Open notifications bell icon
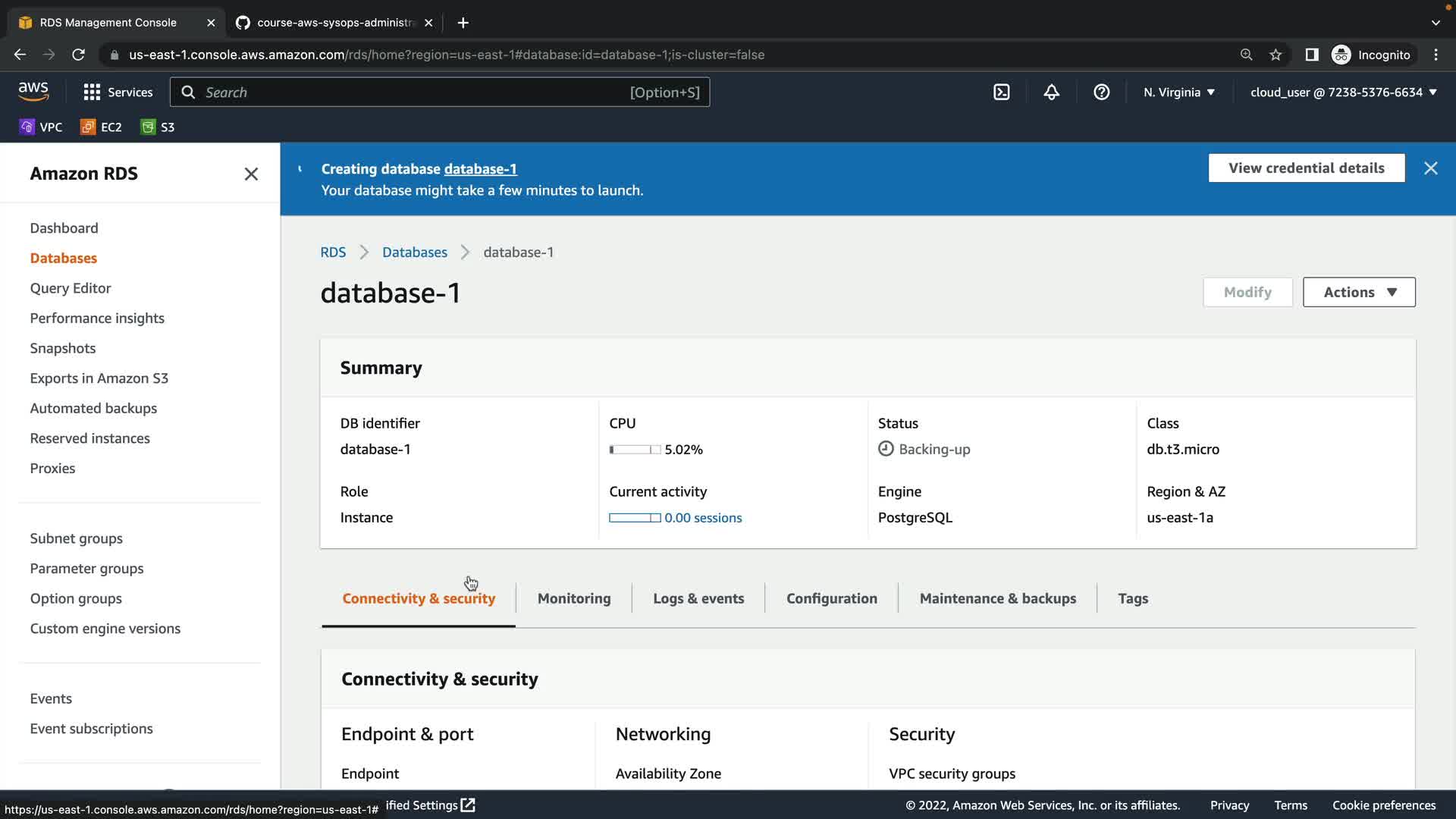The height and width of the screenshot is (819, 1456). click(1051, 92)
